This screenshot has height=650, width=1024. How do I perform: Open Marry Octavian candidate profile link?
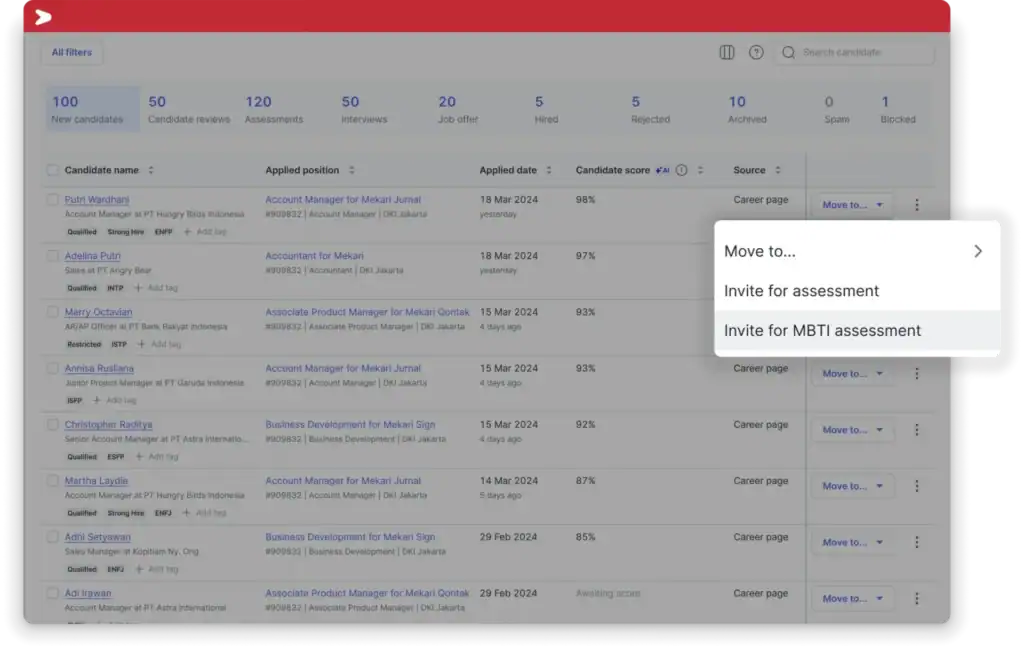point(98,312)
